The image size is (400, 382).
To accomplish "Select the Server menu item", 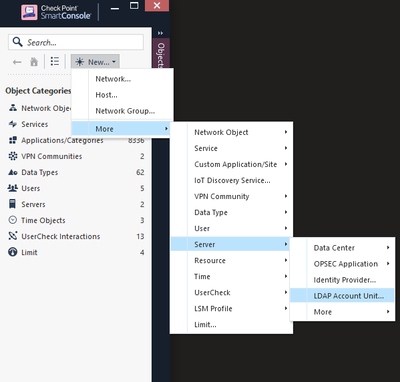I will (231, 244).
